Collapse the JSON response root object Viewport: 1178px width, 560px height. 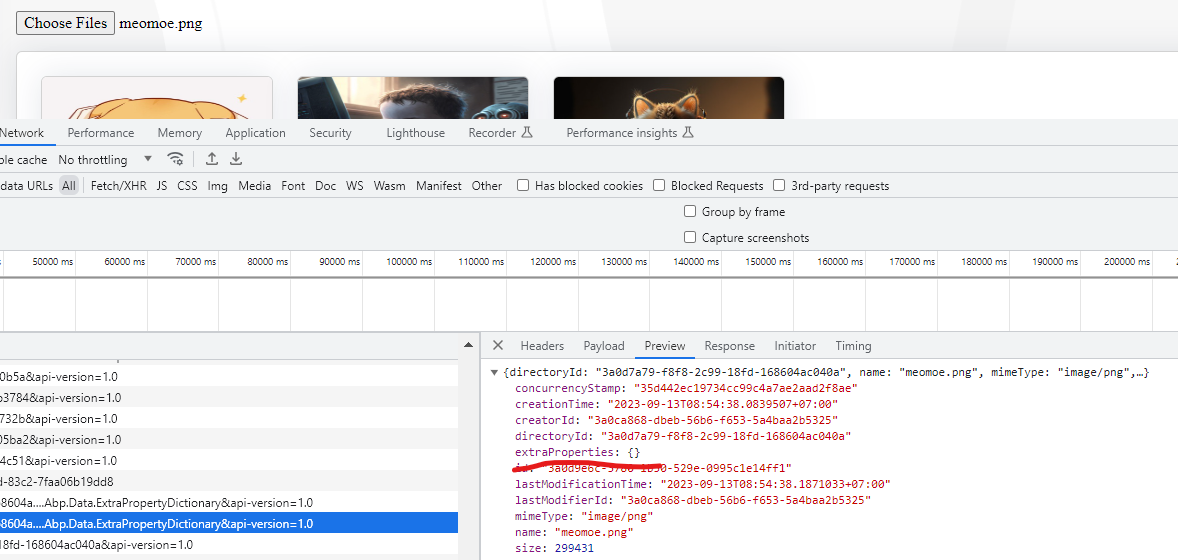pyautogui.click(x=494, y=372)
